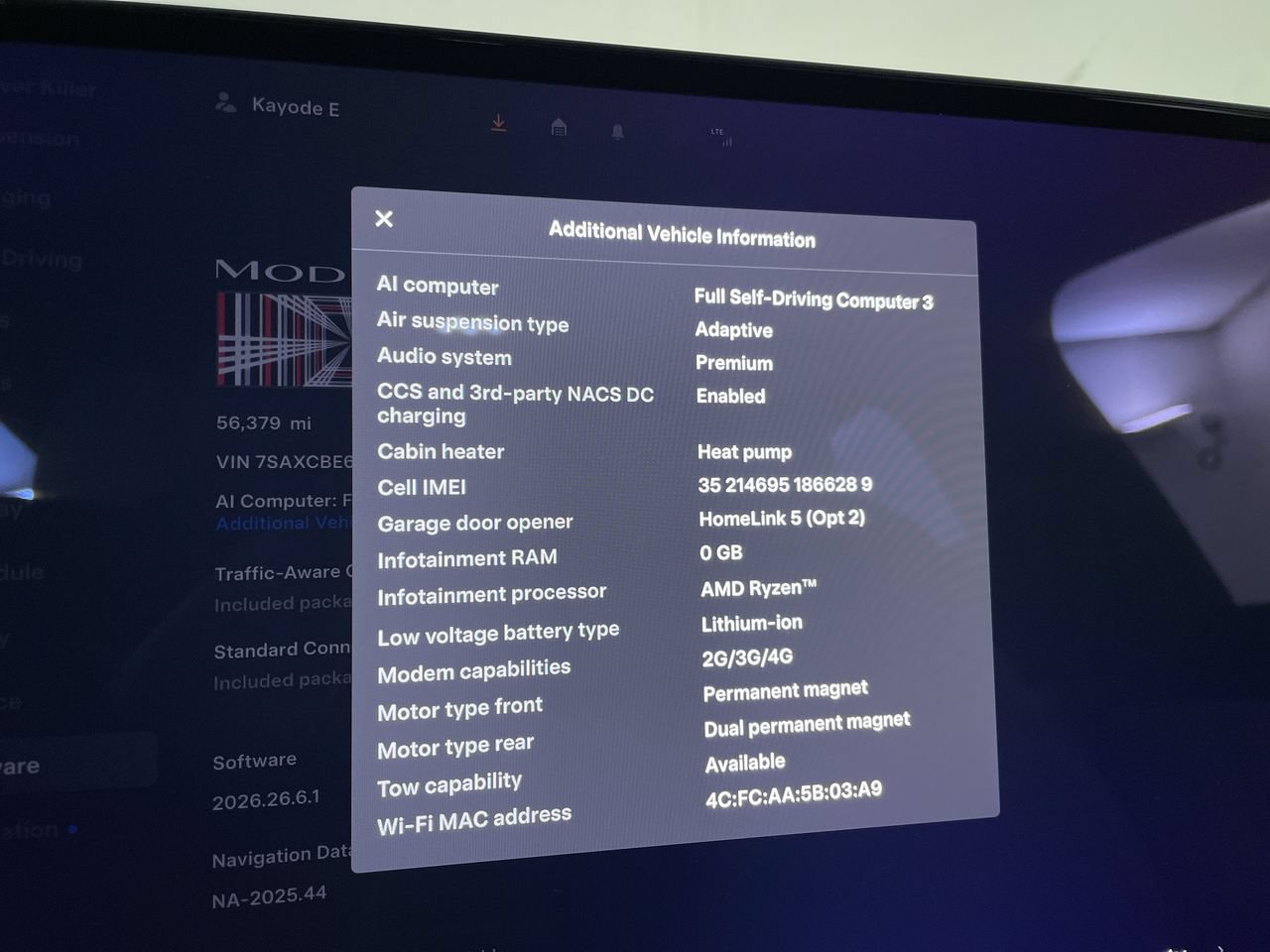
Task: Select the 'Air suspension type' label
Action: click(472, 321)
